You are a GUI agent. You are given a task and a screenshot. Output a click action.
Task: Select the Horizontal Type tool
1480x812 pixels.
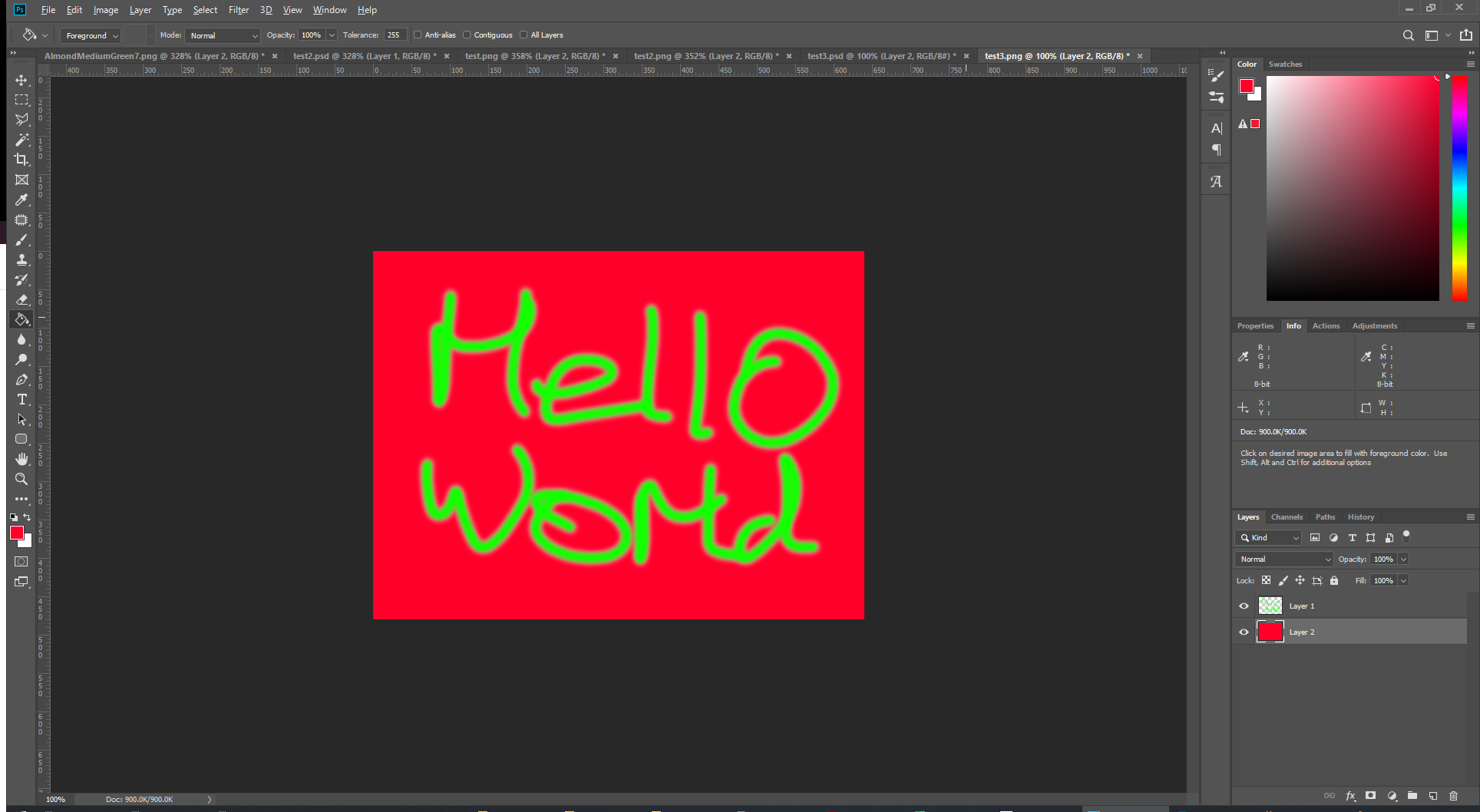coord(21,399)
